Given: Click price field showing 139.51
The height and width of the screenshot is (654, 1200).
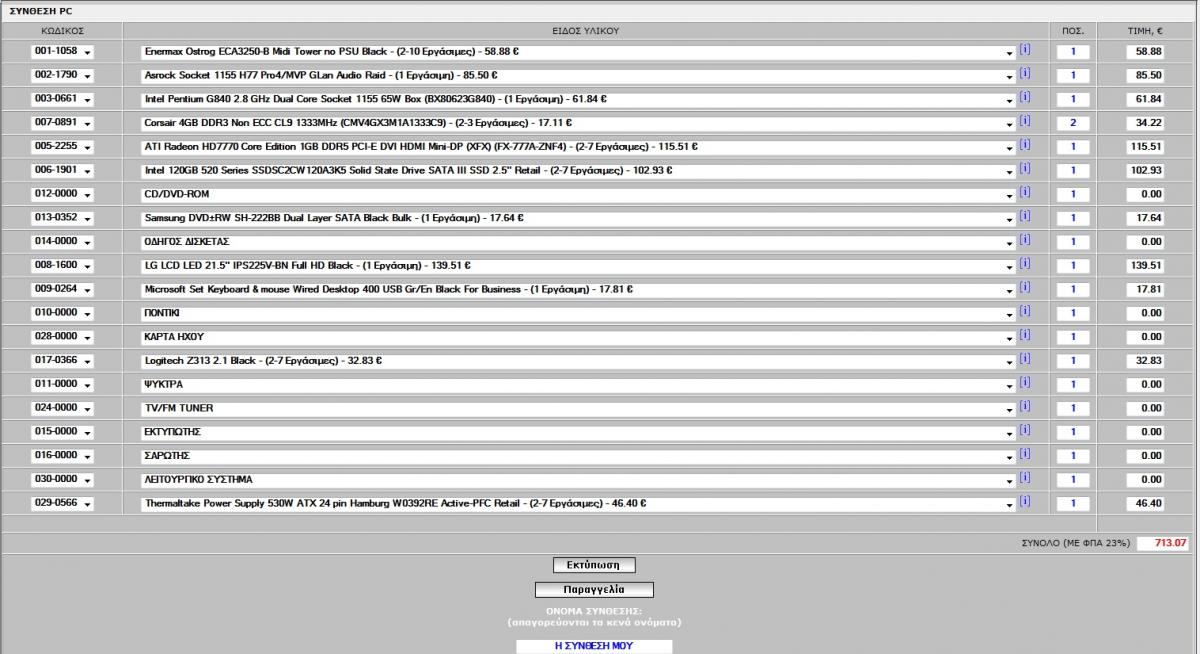Looking at the screenshot, I should tap(1147, 266).
